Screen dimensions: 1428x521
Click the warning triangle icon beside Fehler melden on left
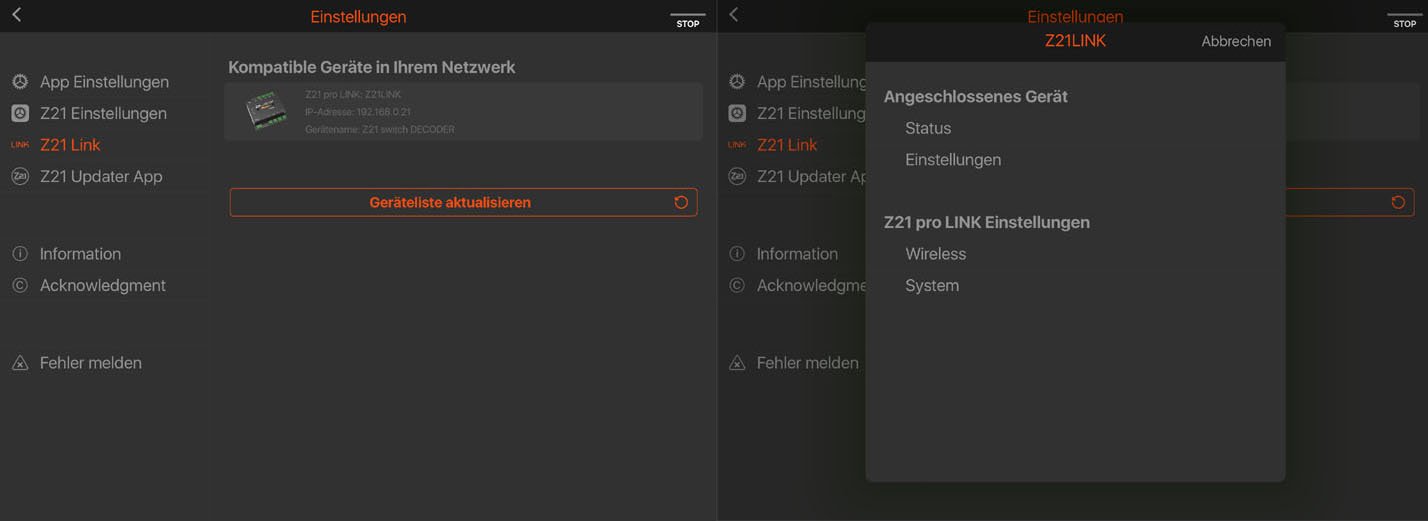point(20,363)
